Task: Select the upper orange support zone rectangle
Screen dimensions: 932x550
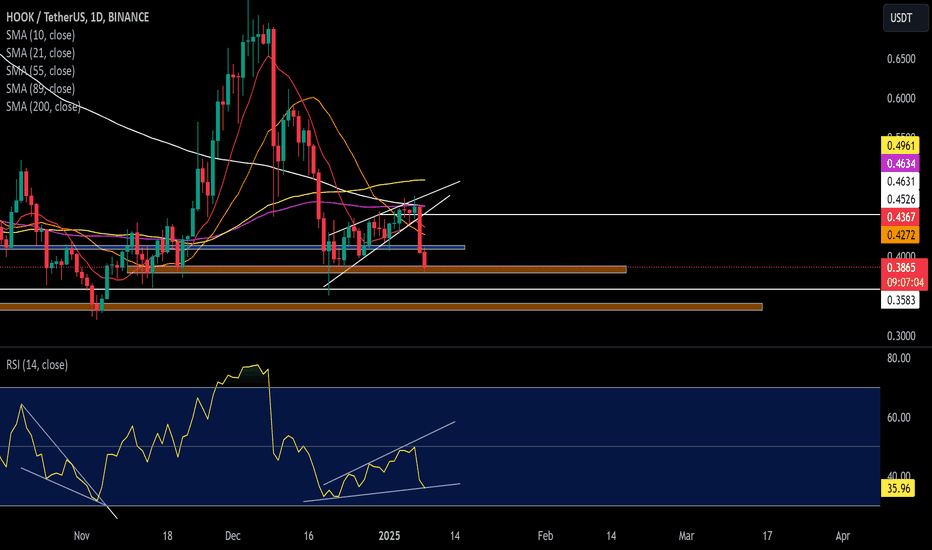Action: [377, 269]
